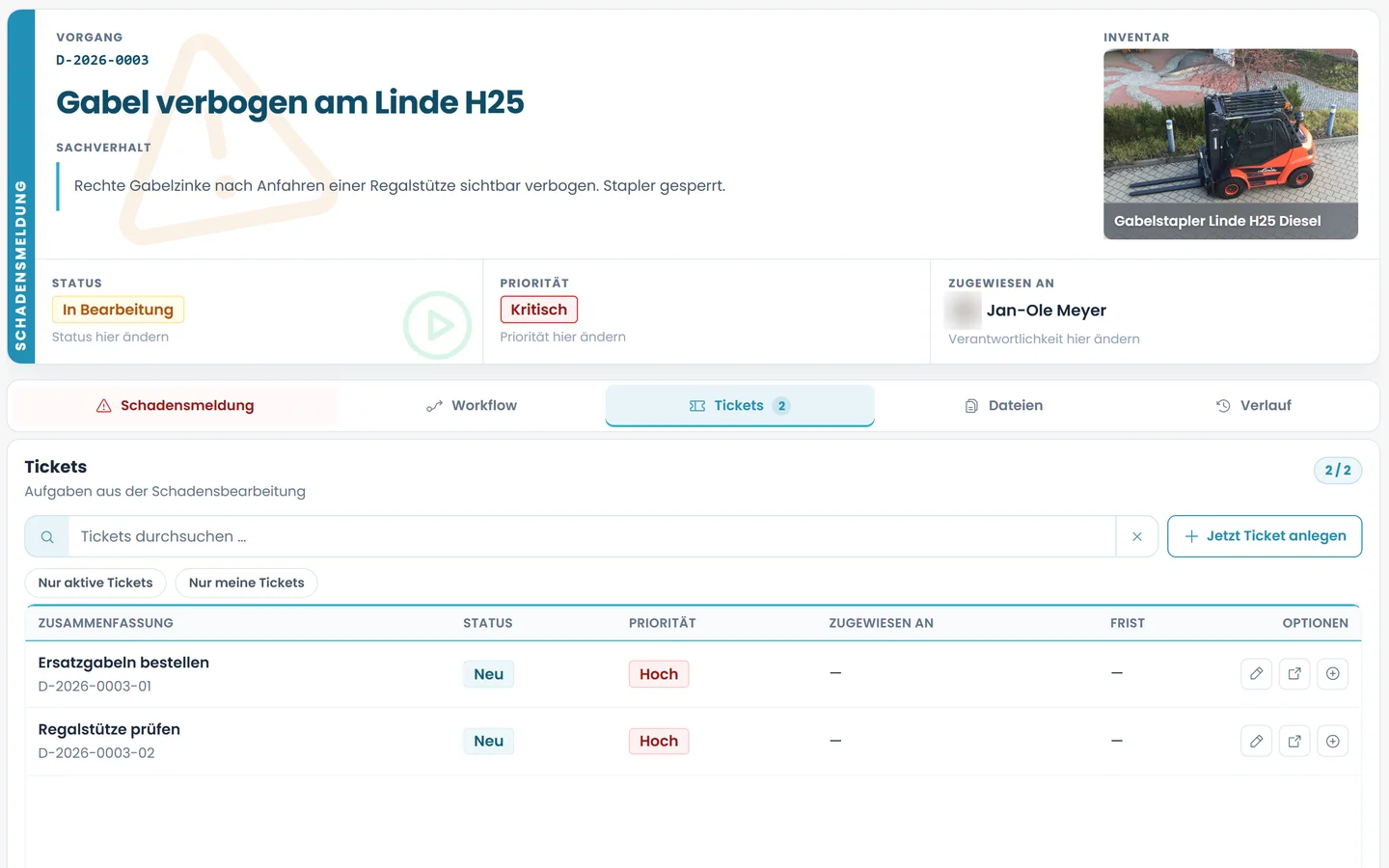Screen dimensions: 1389x868
Task: Open the Gabelstapler Linde H25 Diesel thumbnail
Action: [x=1231, y=144]
